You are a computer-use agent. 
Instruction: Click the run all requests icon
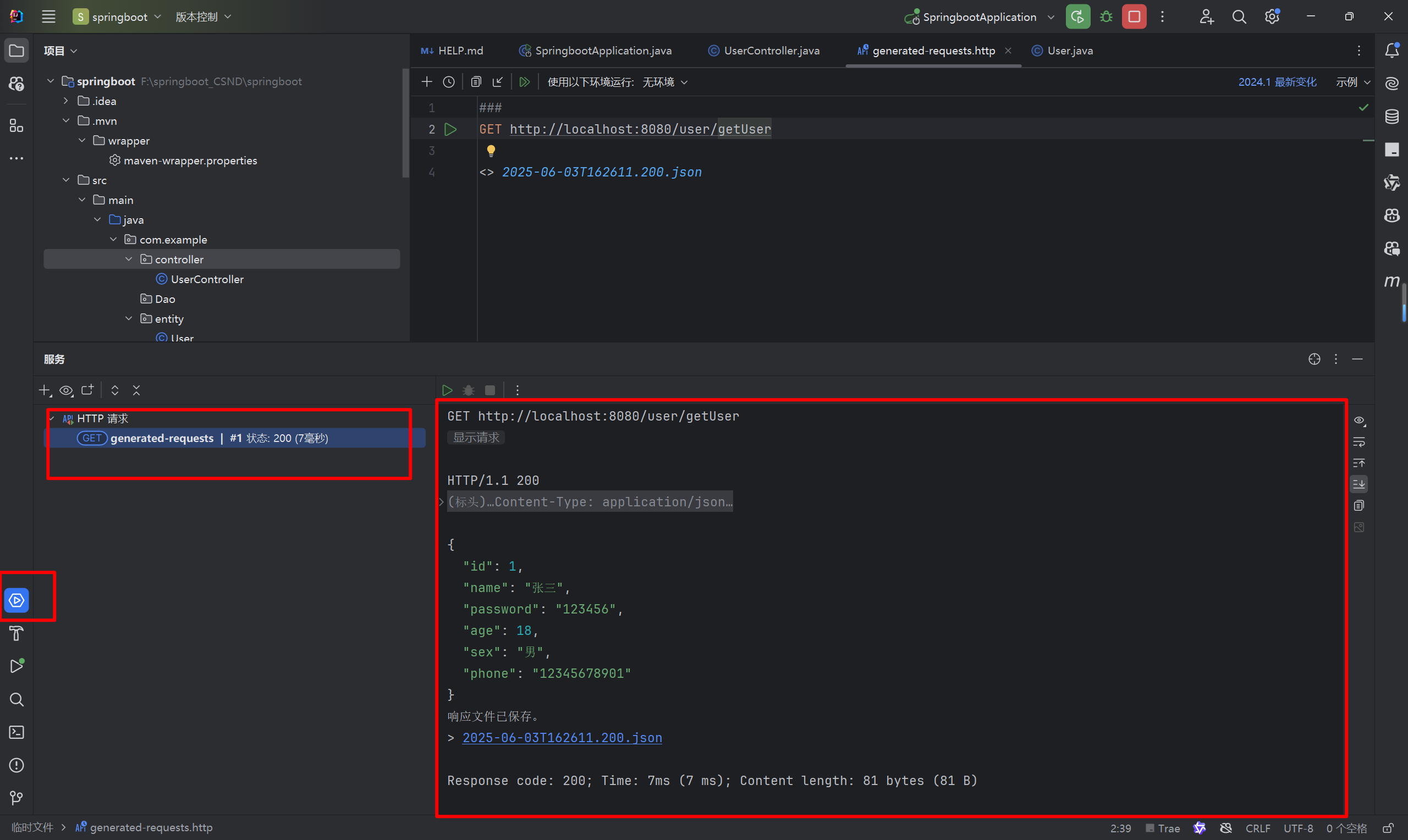tap(524, 82)
